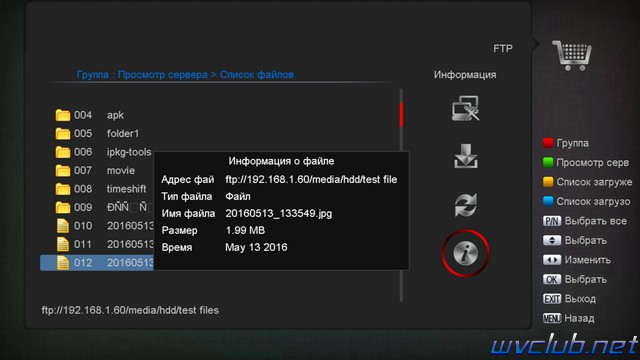640x360 pixels.
Task: Click file icon of row 010
Action: [x=63, y=226]
